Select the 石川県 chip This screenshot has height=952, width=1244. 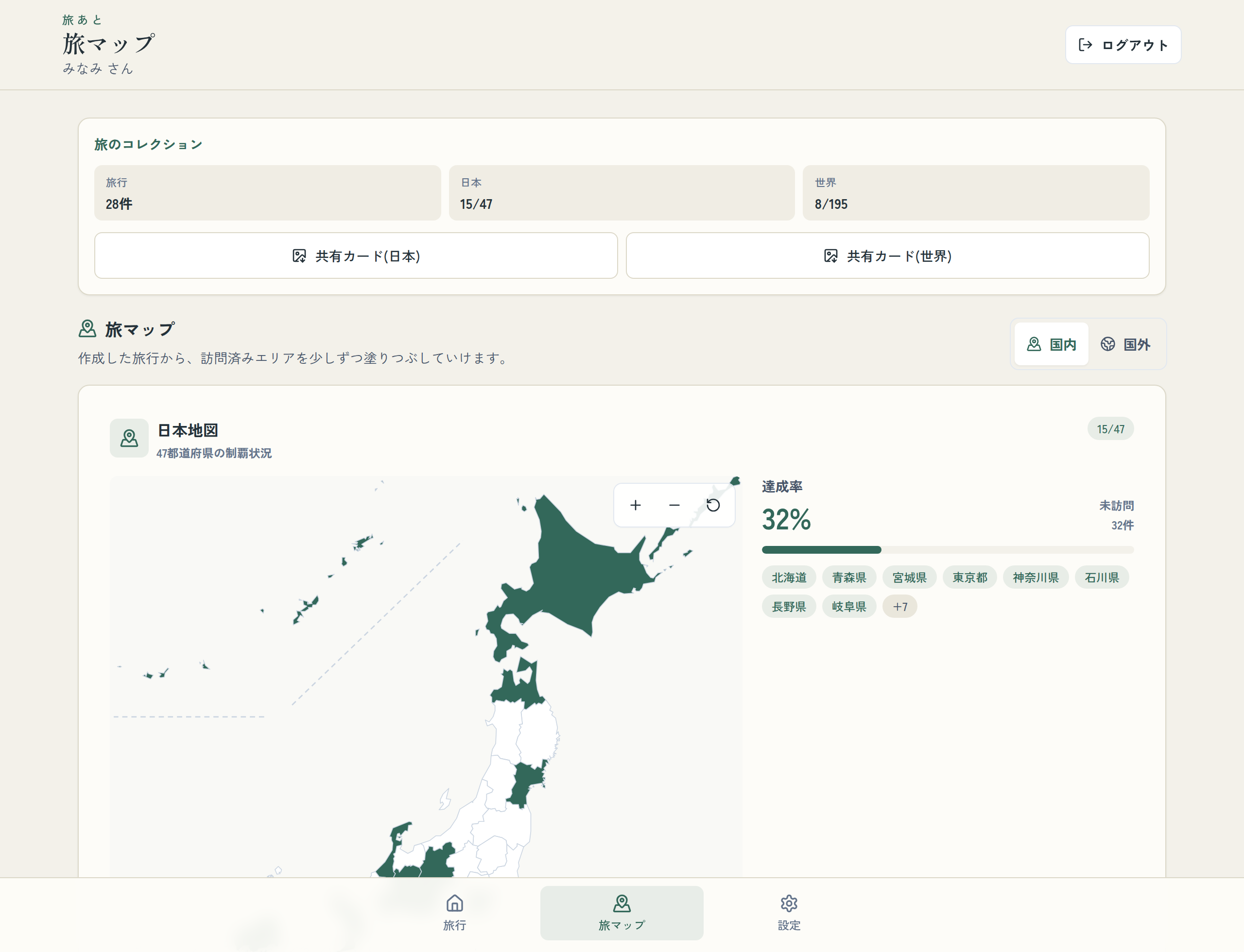(1102, 578)
